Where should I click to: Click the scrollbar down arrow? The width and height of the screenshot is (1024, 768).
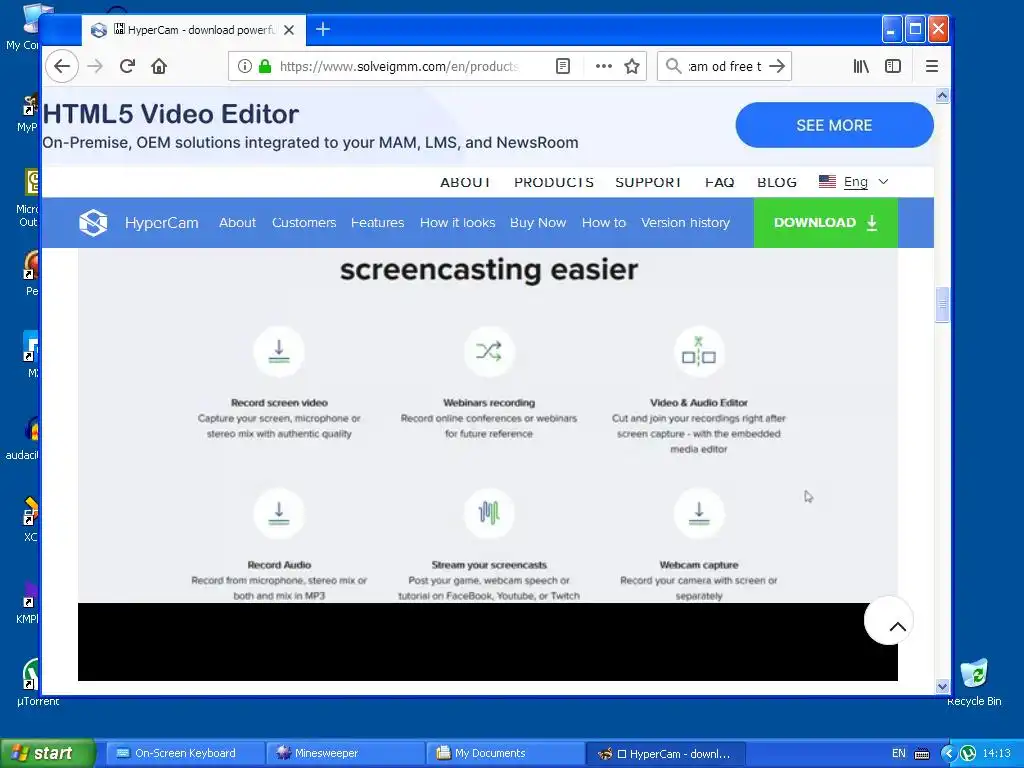[942, 686]
